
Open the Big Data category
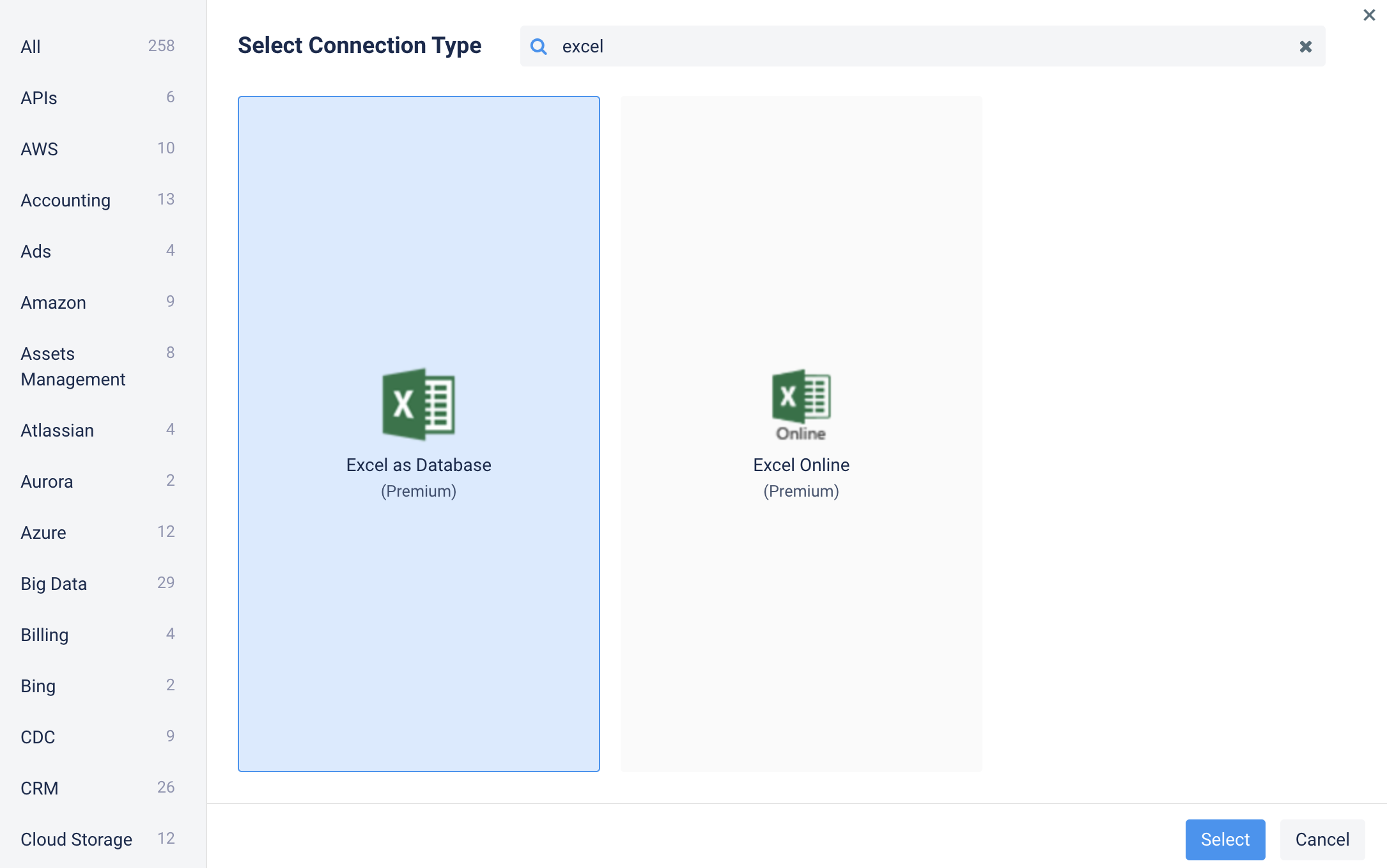point(98,584)
